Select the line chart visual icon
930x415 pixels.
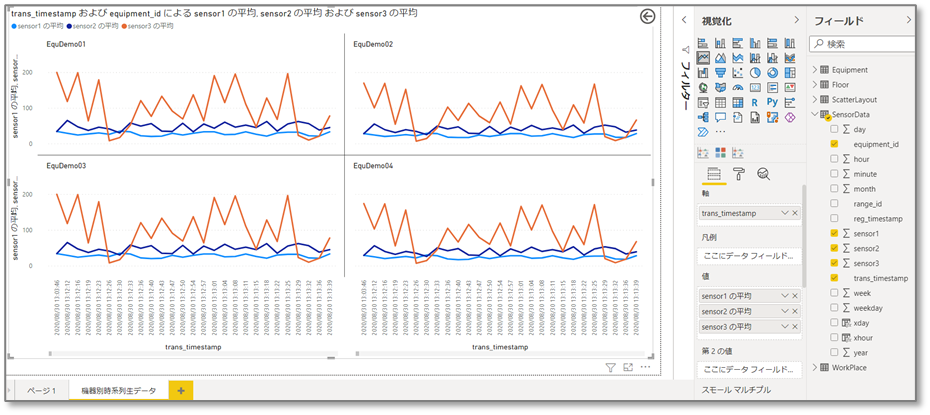click(703, 58)
